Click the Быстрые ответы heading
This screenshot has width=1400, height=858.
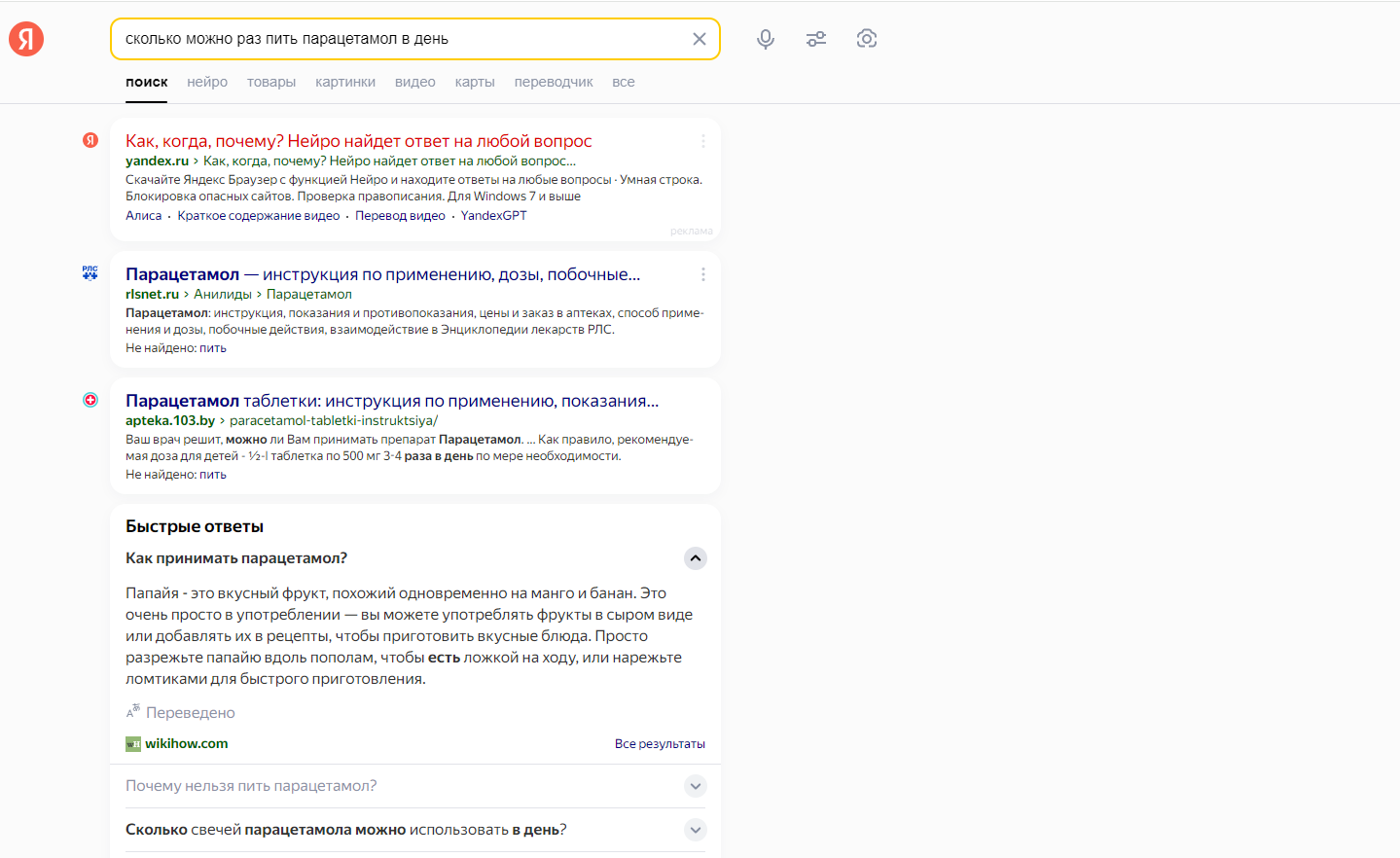point(195,526)
